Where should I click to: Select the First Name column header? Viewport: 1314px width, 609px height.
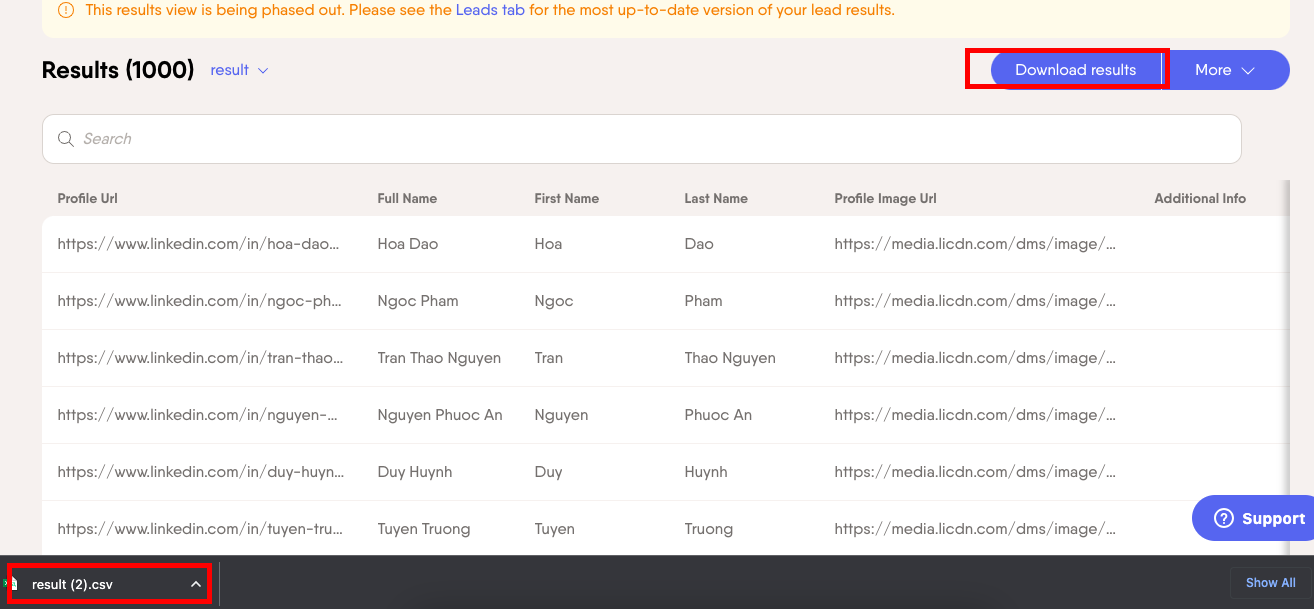click(566, 198)
